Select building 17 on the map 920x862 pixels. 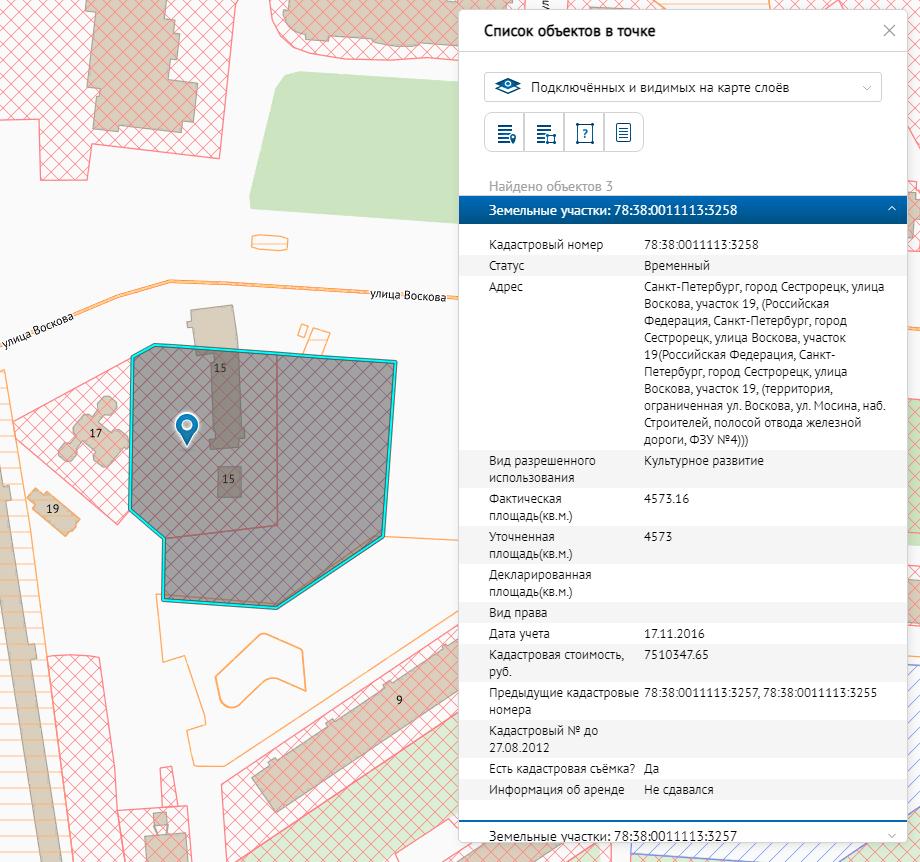click(94, 432)
